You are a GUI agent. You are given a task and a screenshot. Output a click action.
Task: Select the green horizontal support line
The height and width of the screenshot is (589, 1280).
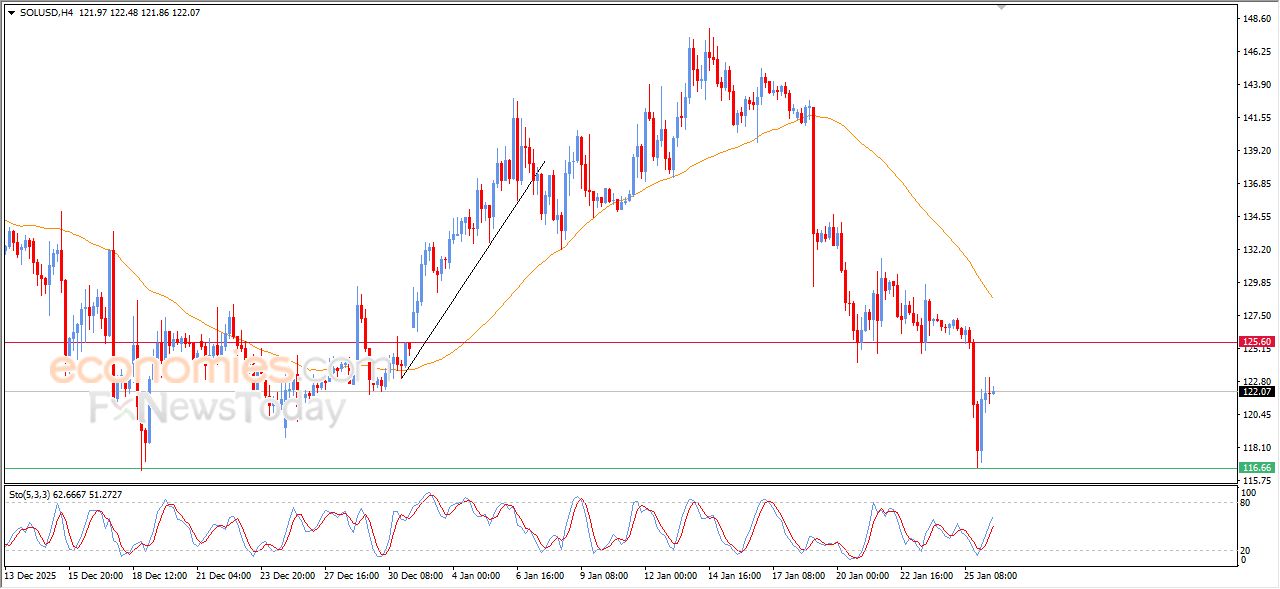point(600,468)
